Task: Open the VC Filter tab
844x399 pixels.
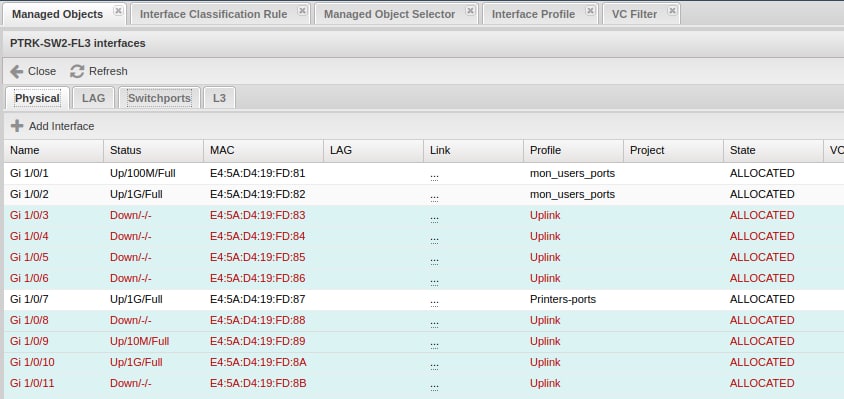Action: (x=634, y=14)
